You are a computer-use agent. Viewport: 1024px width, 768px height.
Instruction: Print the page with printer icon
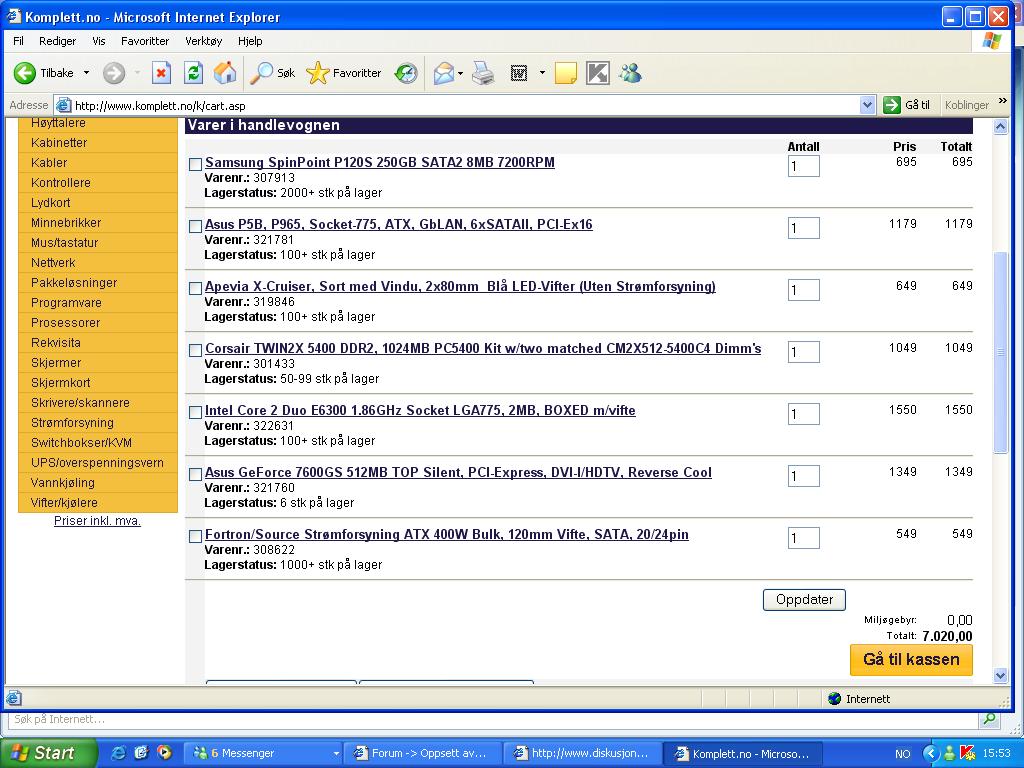[x=483, y=72]
